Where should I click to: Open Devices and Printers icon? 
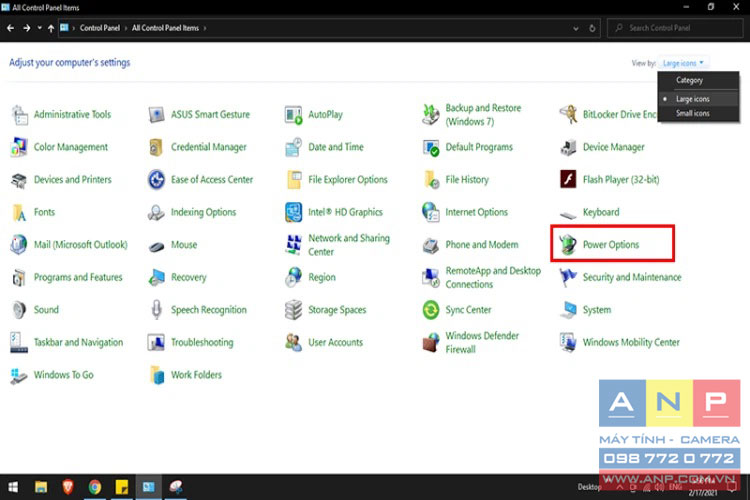click(19, 180)
